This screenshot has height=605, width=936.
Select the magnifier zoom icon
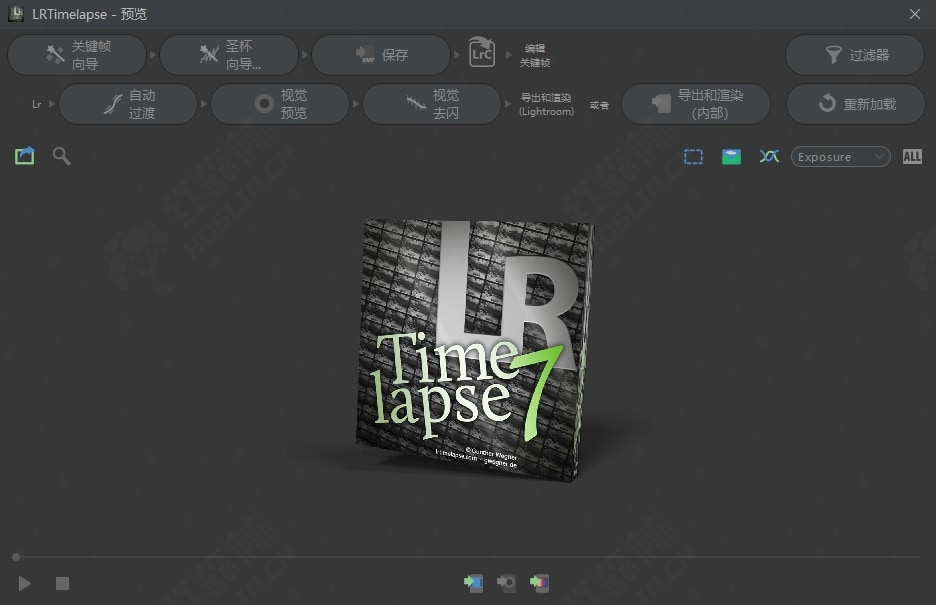61,156
